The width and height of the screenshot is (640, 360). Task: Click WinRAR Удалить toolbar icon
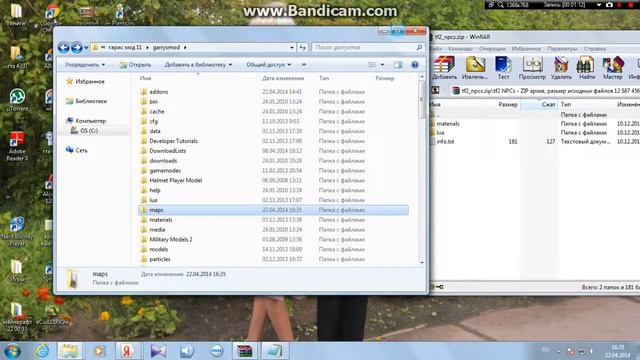(x=561, y=68)
